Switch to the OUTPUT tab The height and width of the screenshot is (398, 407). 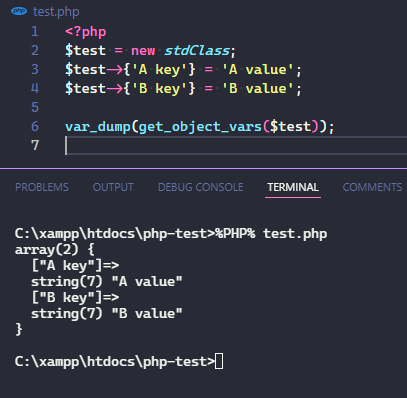(113, 187)
